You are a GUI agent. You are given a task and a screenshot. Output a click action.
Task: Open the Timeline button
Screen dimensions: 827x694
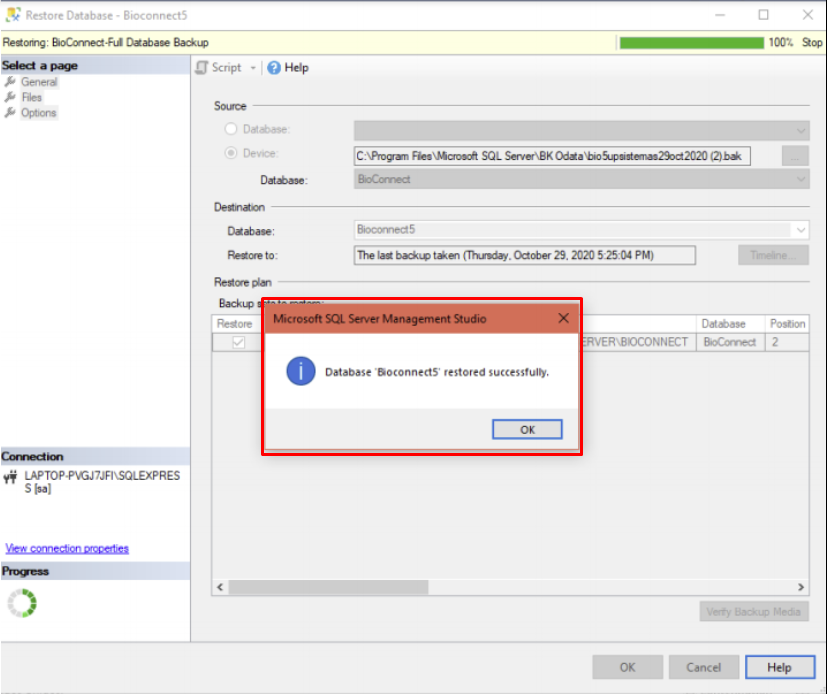(773, 255)
